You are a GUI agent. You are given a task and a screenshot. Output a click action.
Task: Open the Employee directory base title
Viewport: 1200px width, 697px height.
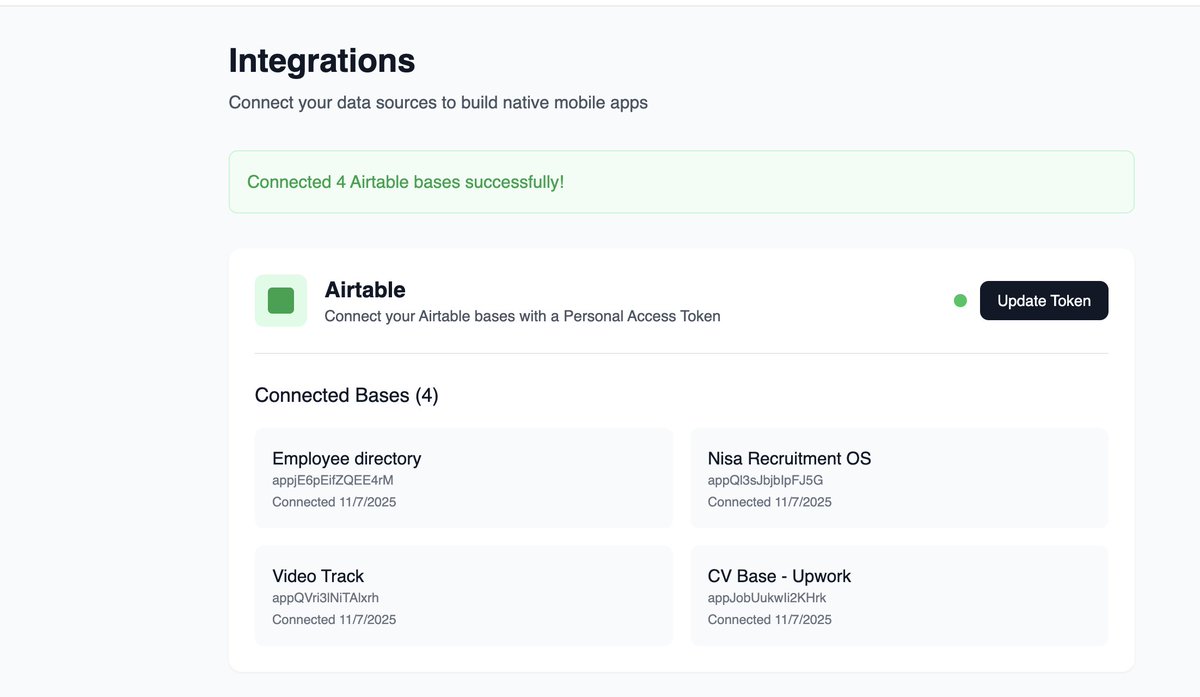(346, 459)
